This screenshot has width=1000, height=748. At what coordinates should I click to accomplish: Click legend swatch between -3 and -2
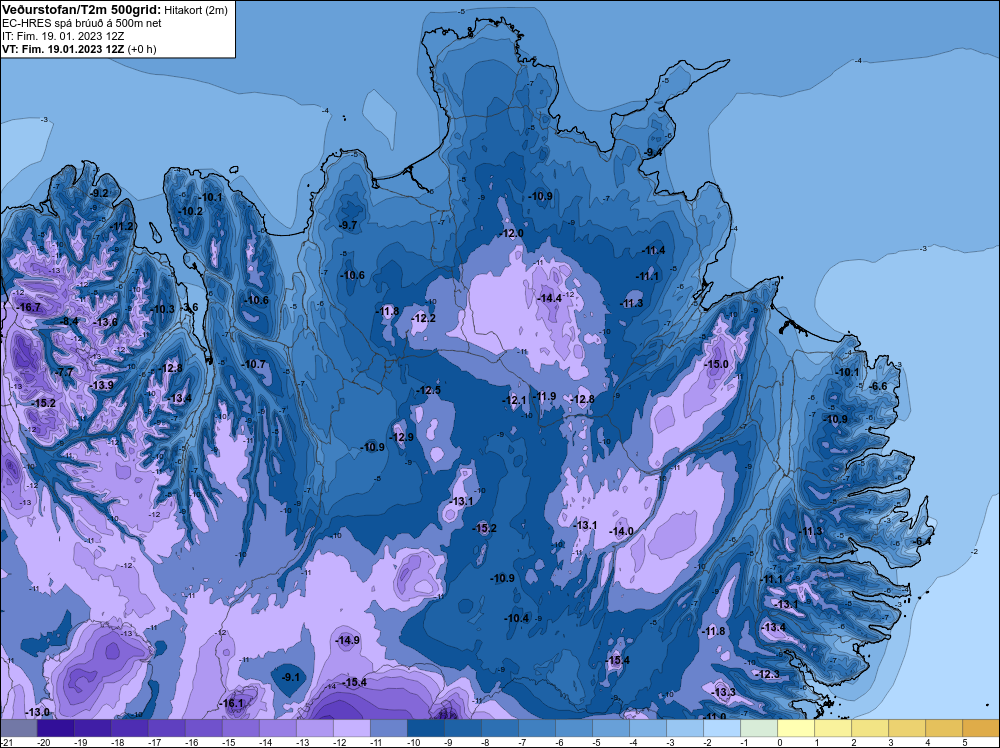[685, 728]
